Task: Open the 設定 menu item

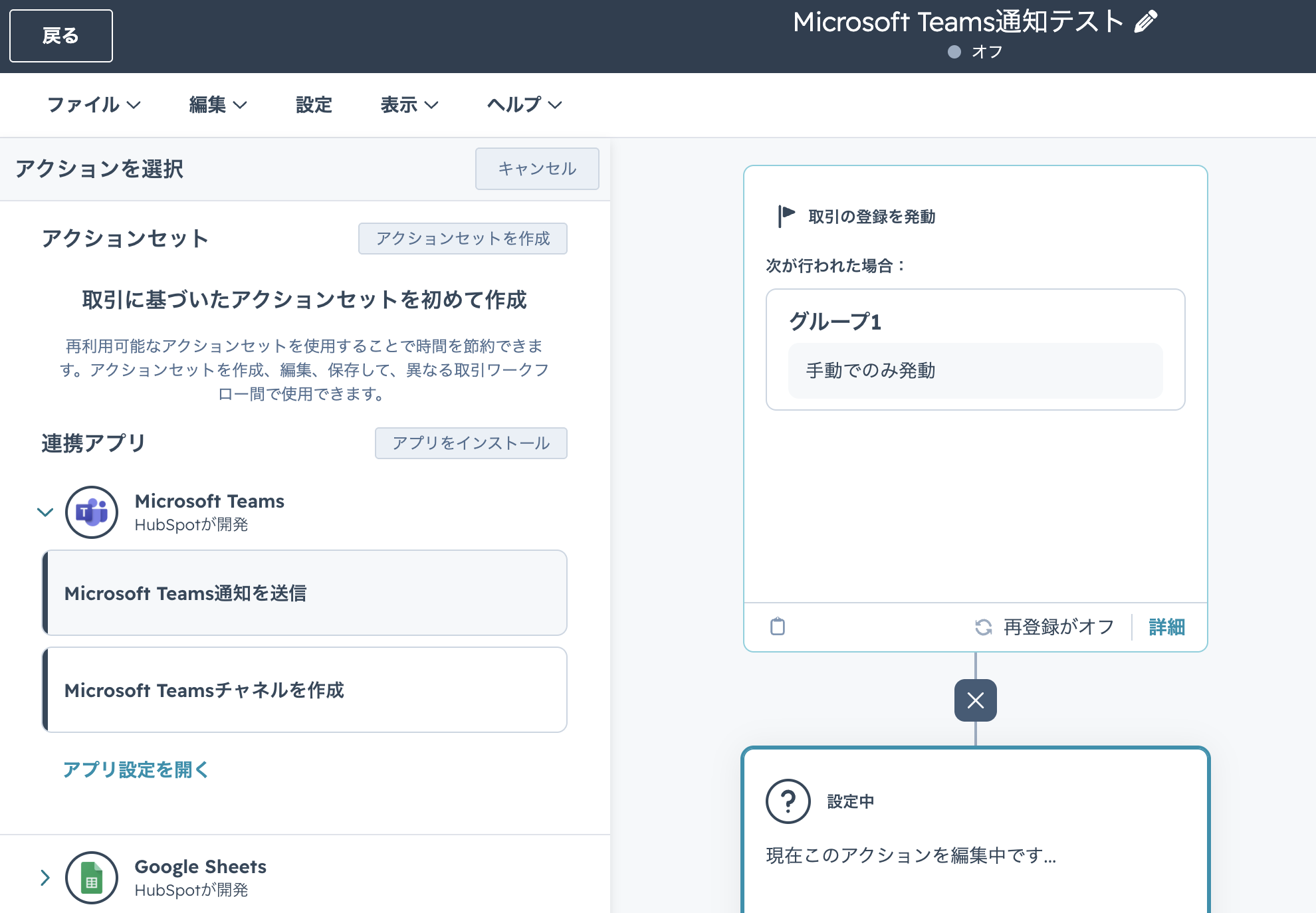Action: (x=314, y=105)
